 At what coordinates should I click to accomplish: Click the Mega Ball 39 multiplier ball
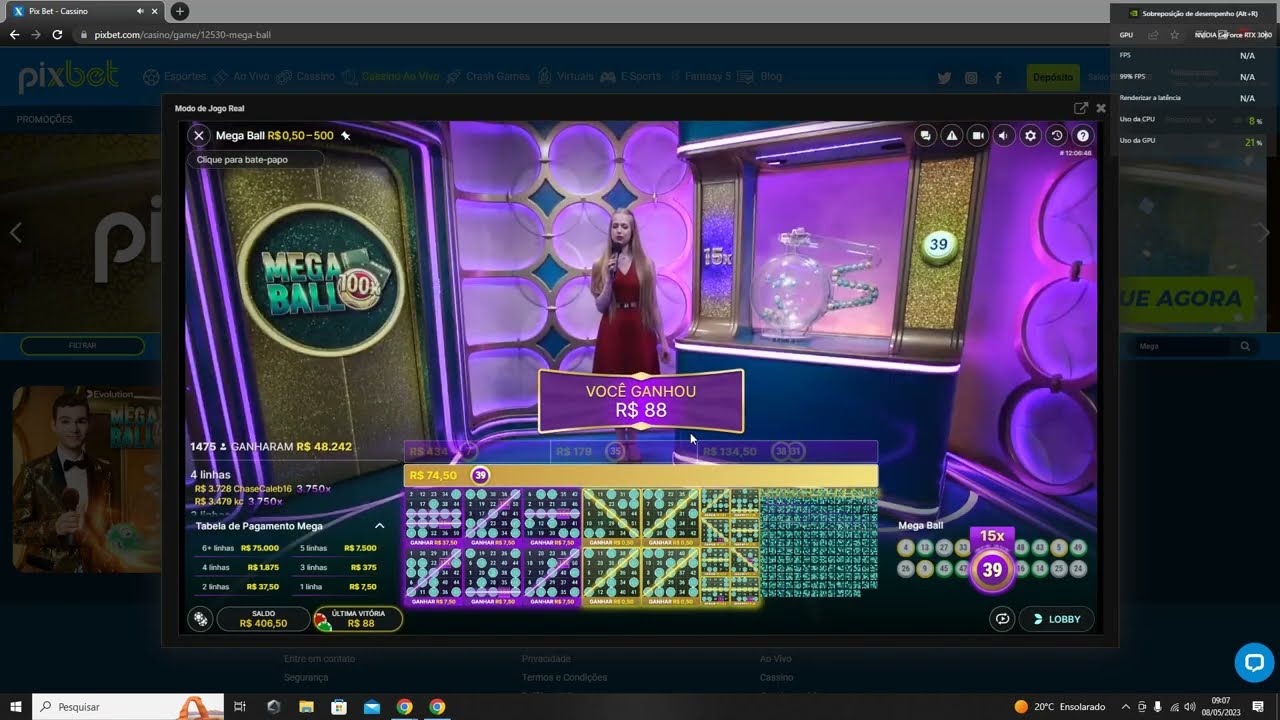tap(991, 569)
